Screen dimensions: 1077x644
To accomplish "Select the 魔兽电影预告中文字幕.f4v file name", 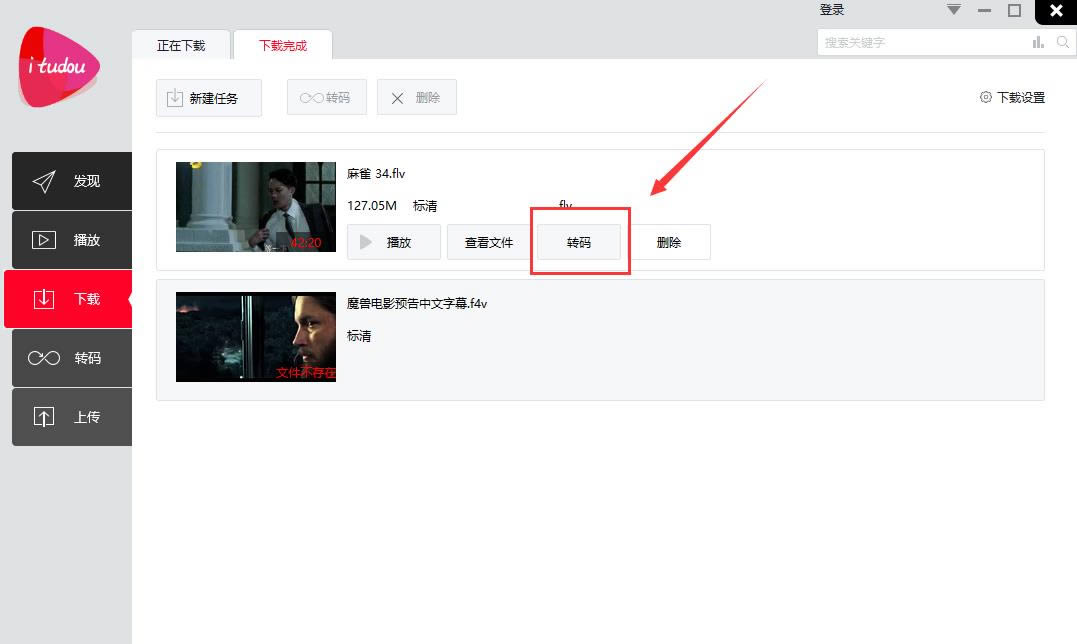I will (417, 303).
